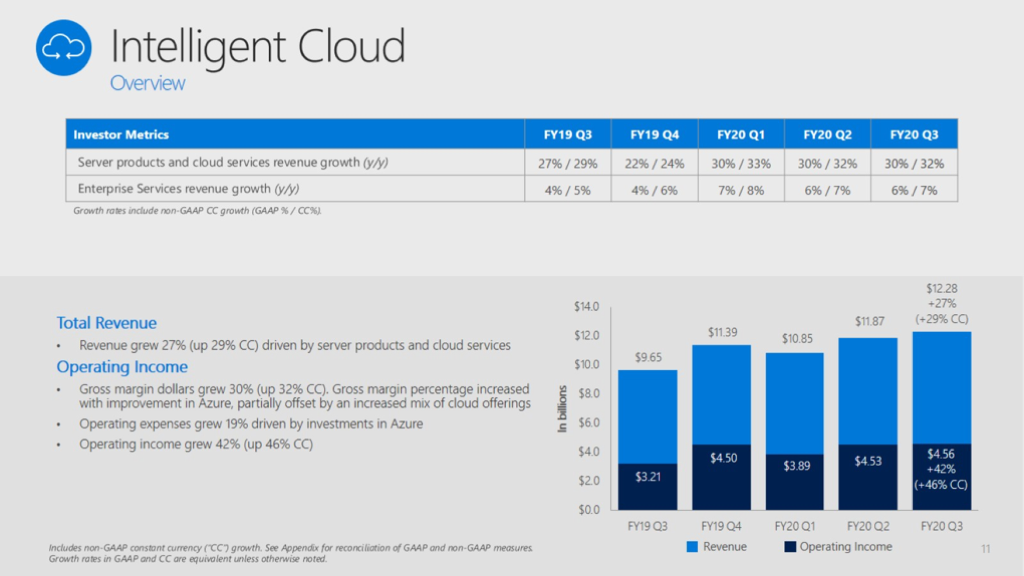Click the FY19 Q4 axis label on chart
This screenshot has width=1024, height=576.
[x=723, y=524]
